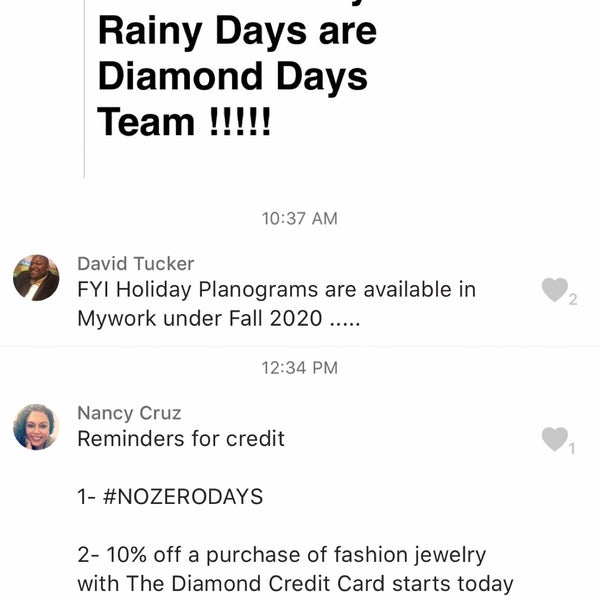The width and height of the screenshot is (600, 600).
Task: Click the 'Reminders for credit' message line
Action: point(181,439)
